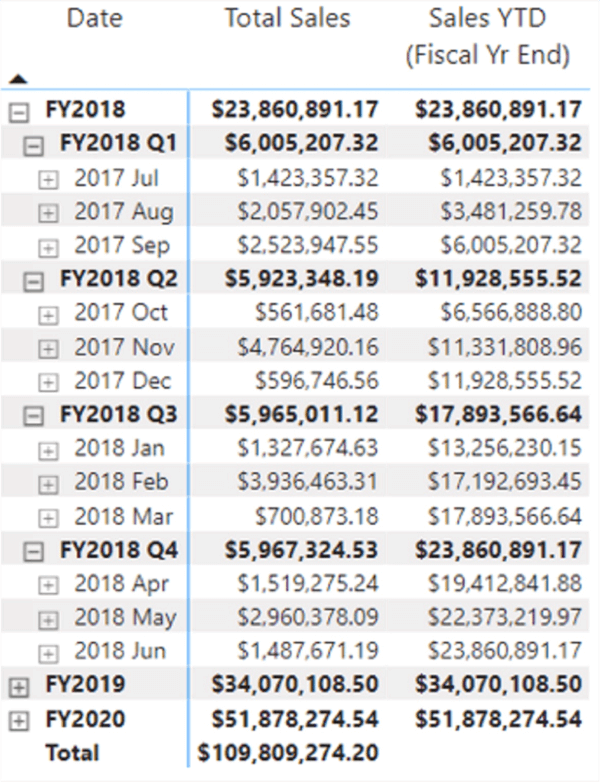Expand the 2017 Aug month row
The height and width of the screenshot is (783, 600).
click(48, 212)
